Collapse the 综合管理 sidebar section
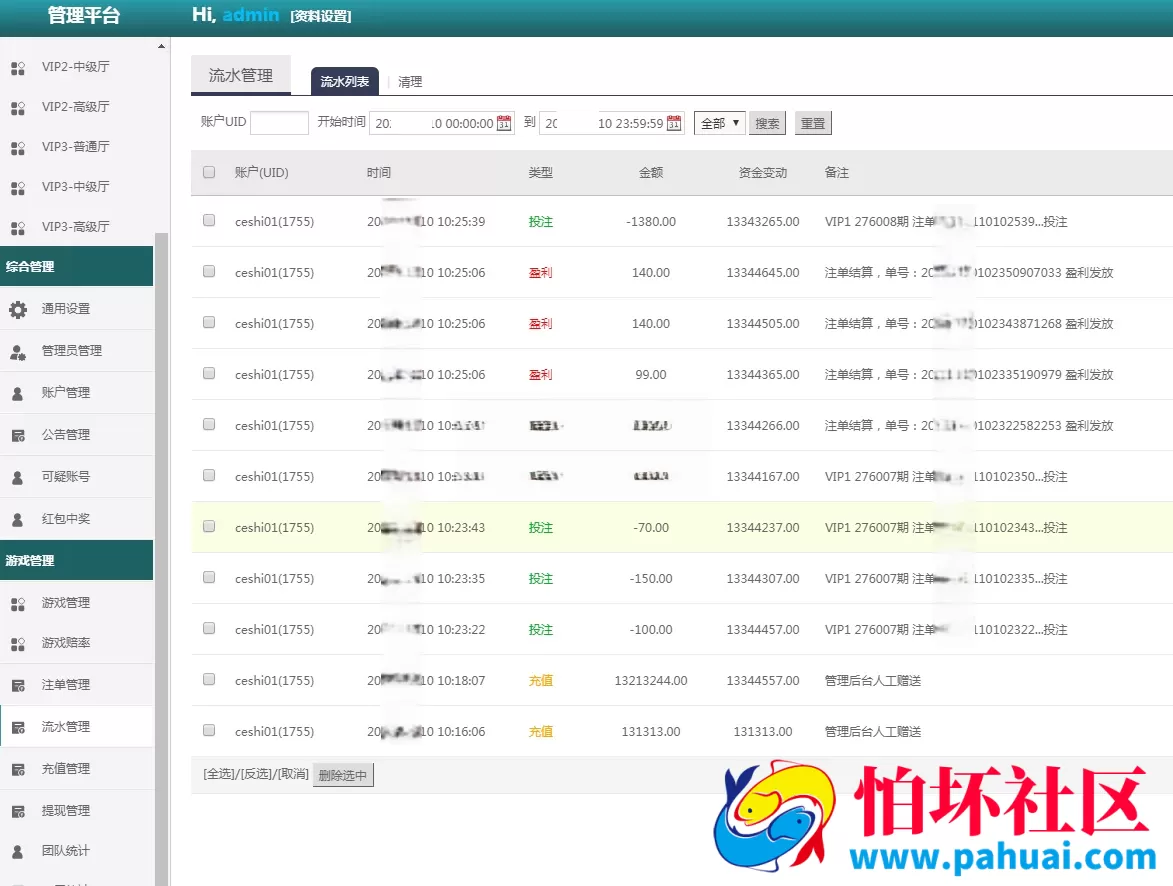The width and height of the screenshot is (1173, 886). point(76,266)
